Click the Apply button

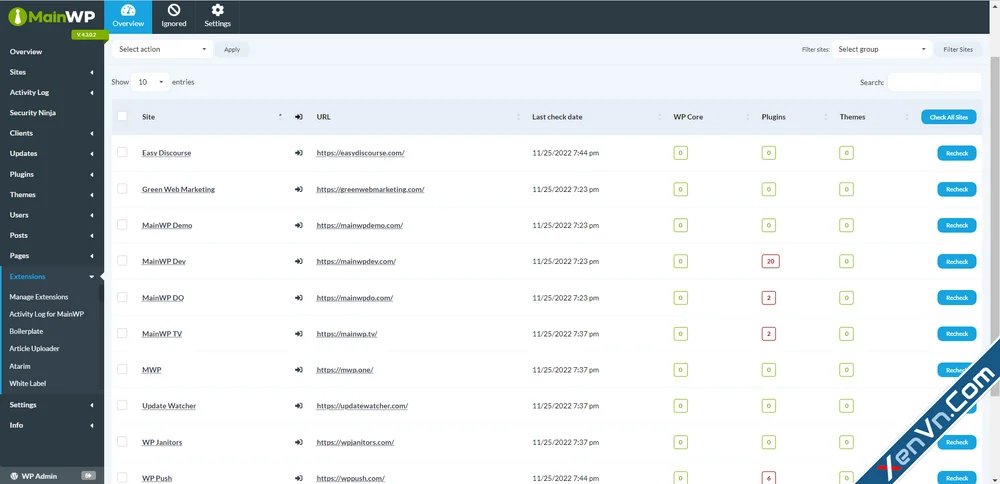(232, 49)
